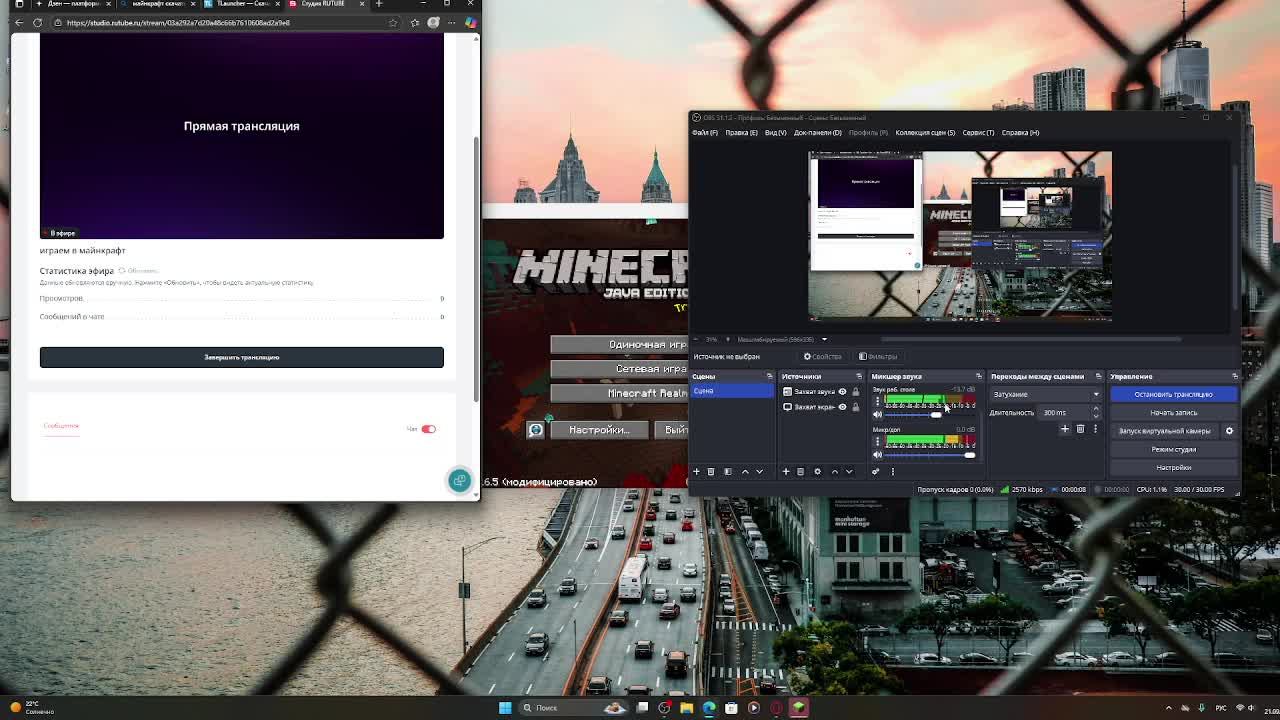Click the browser address bar
Image resolution: width=1280 pixels, height=720 pixels.
point(225,23)
